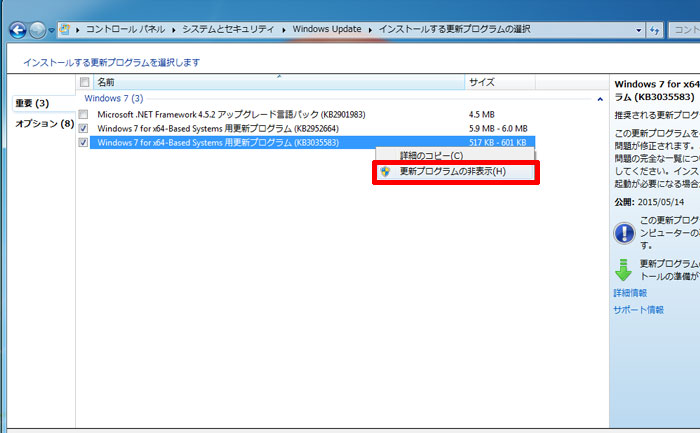
Task: Click the green download arrow icon
Action: (x=623, y=270)
